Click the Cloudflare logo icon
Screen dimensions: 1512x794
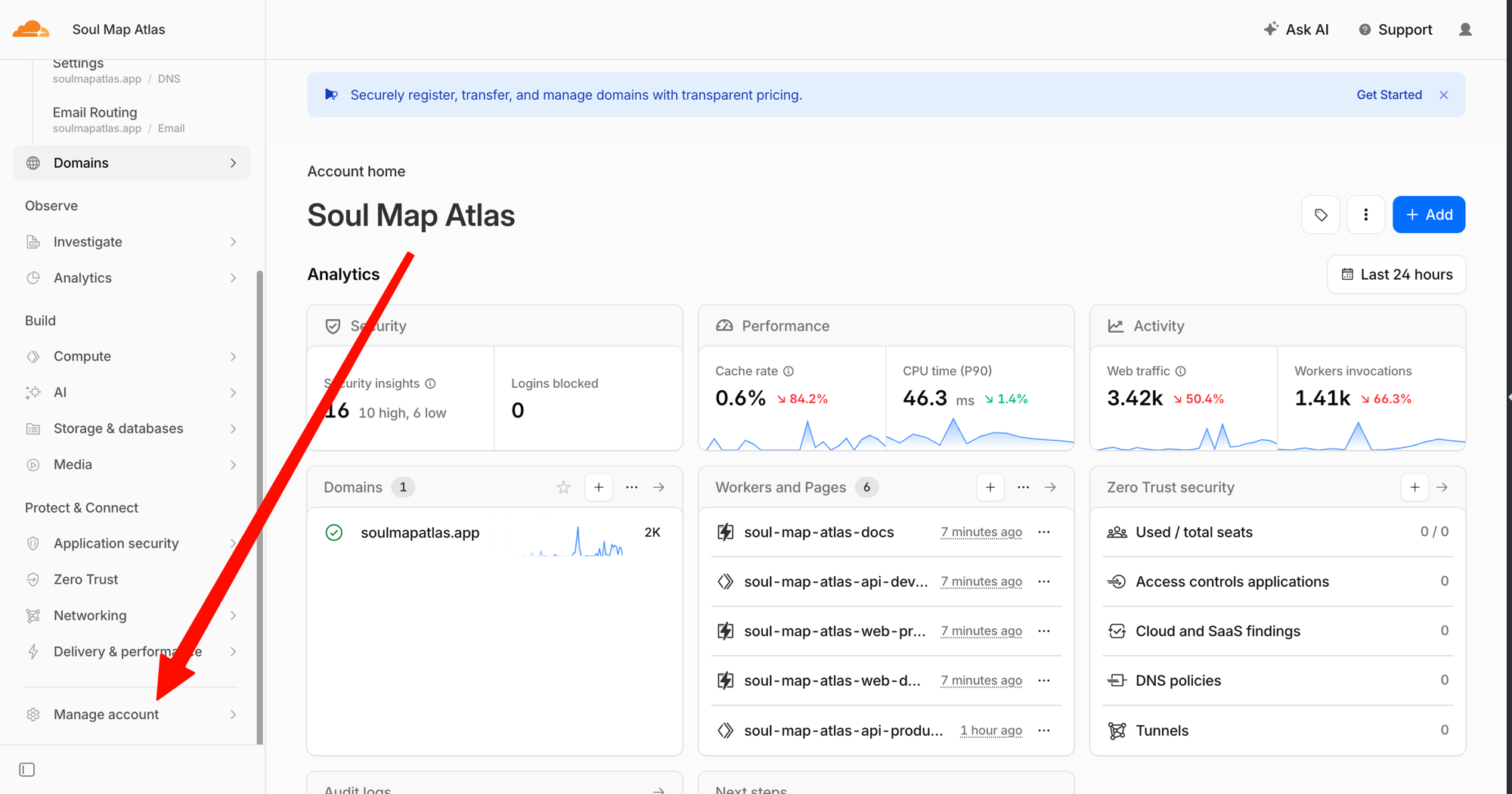tap(31, 29)
